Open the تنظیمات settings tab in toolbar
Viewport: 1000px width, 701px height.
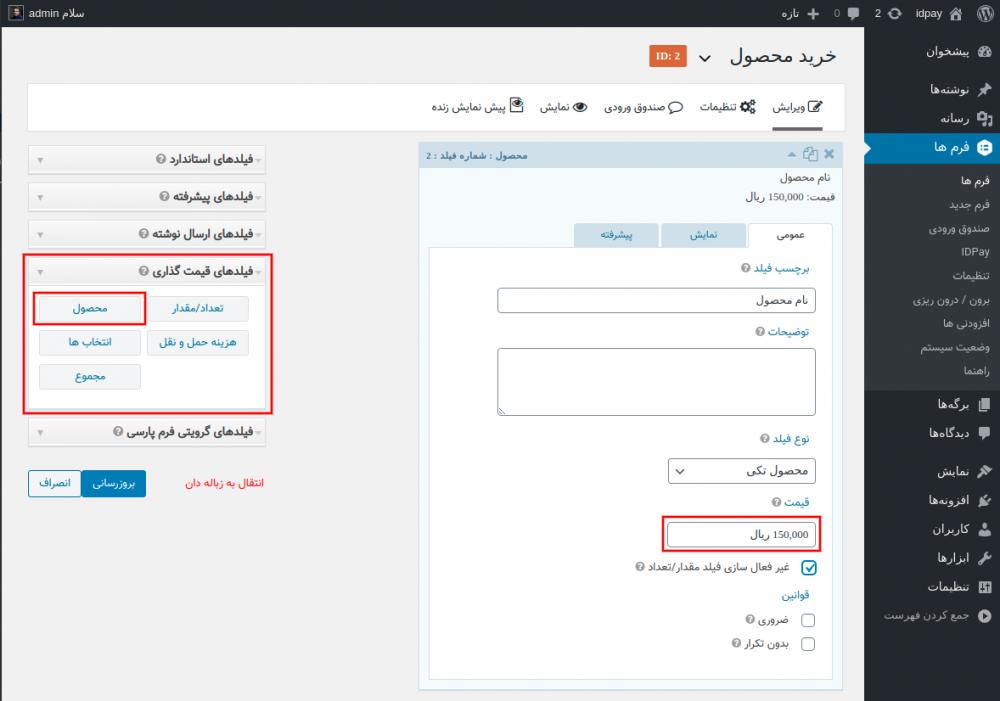pos(728,107)
